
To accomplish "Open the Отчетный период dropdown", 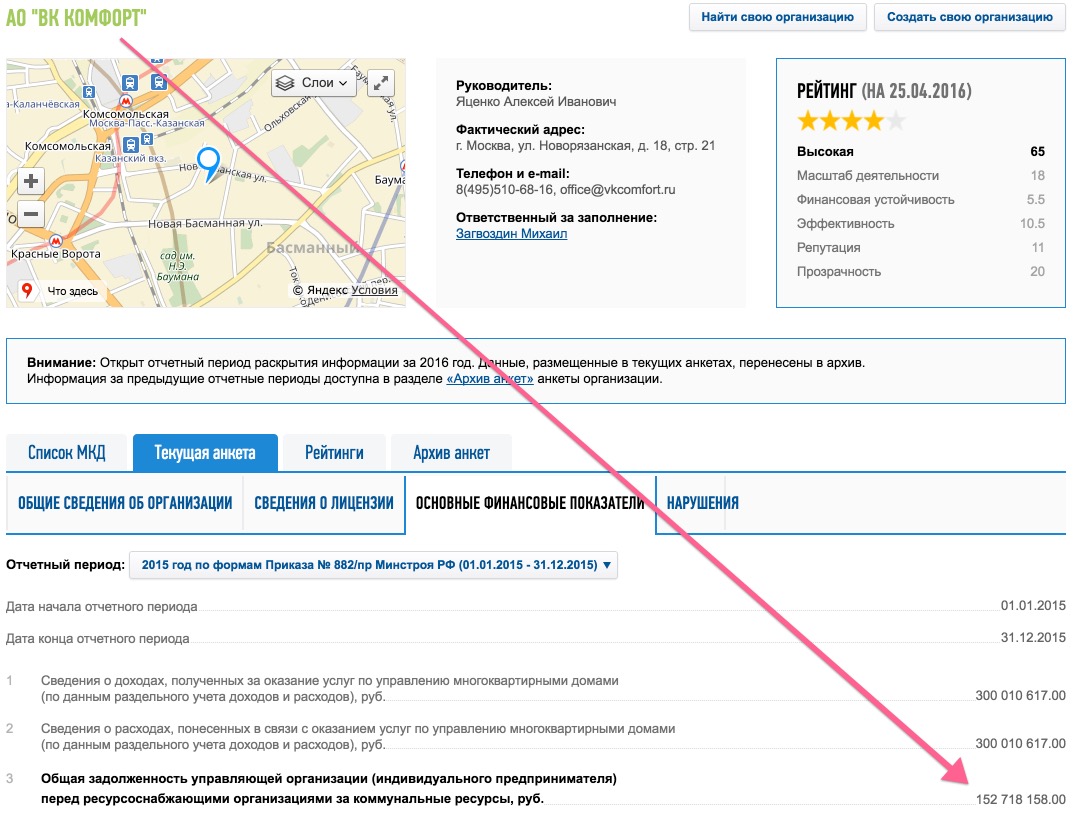I will pos(373,565).
